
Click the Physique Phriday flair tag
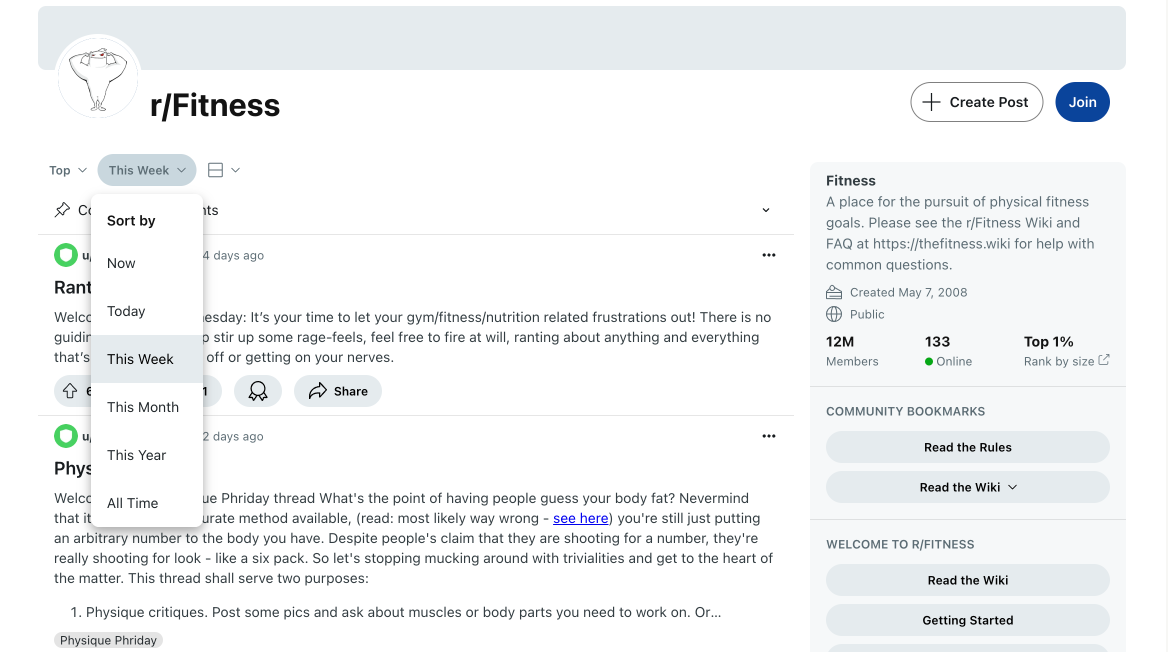pyautogui.click(x=108, y=640)
